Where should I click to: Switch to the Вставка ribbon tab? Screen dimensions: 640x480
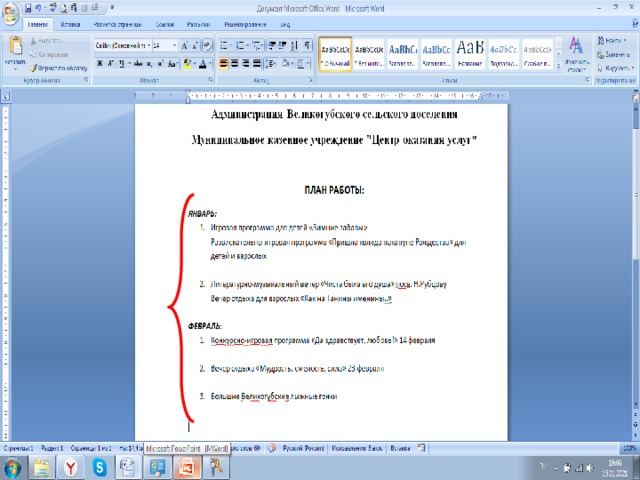click(x=71, y=22)
